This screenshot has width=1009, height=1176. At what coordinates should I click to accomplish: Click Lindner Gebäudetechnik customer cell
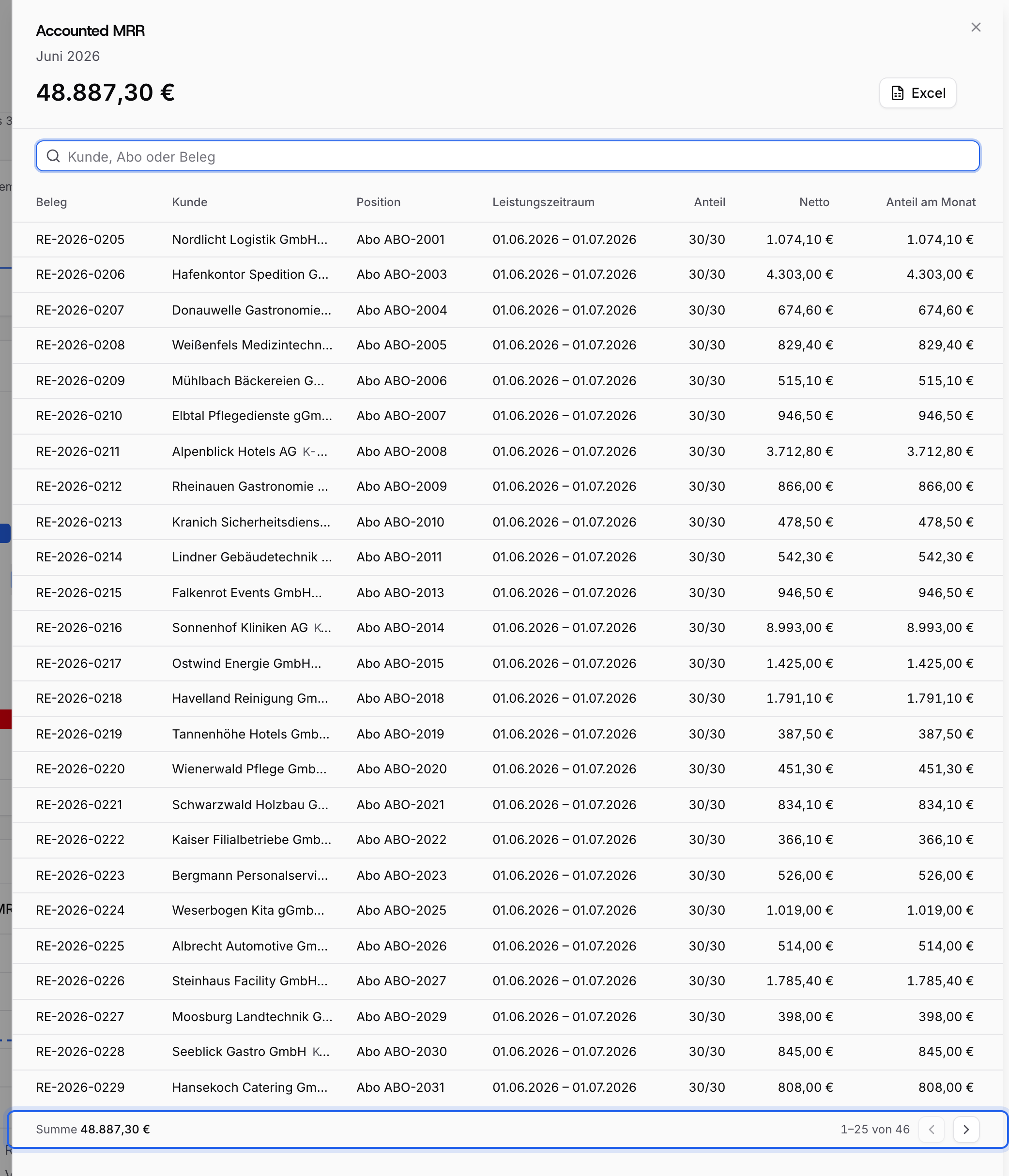252,558
